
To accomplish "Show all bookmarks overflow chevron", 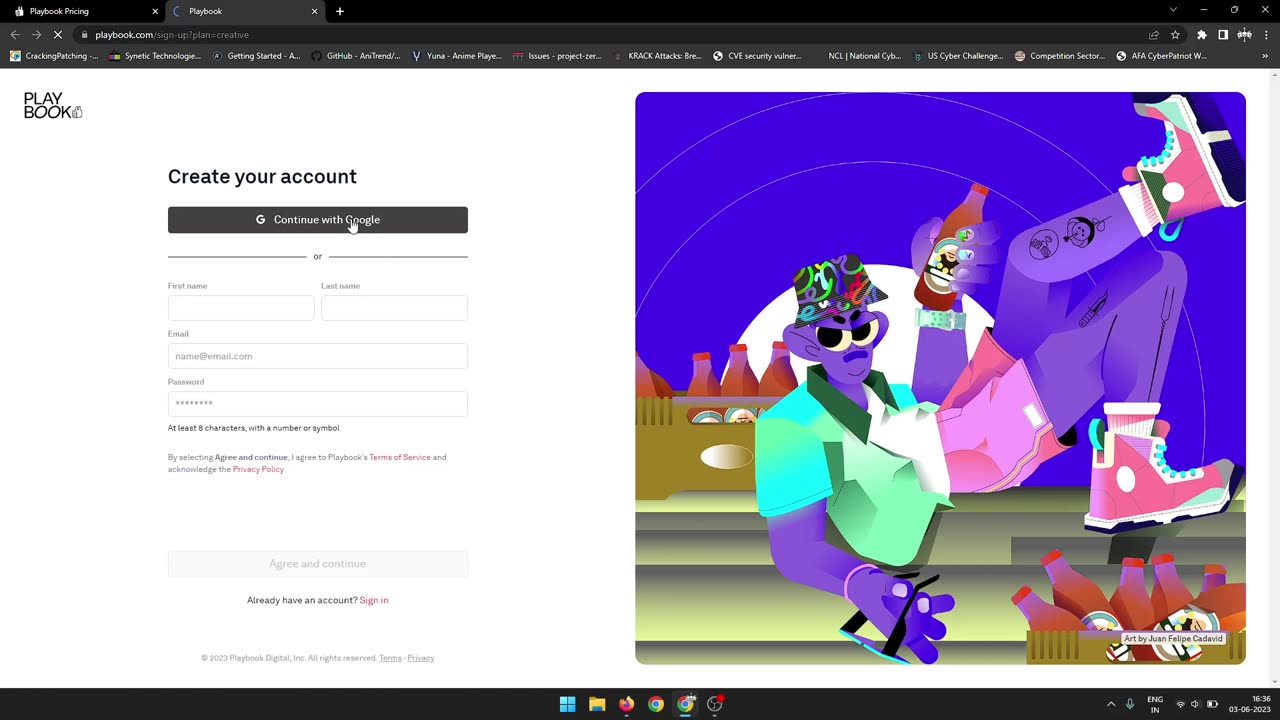I will (x=1266, y=56).
